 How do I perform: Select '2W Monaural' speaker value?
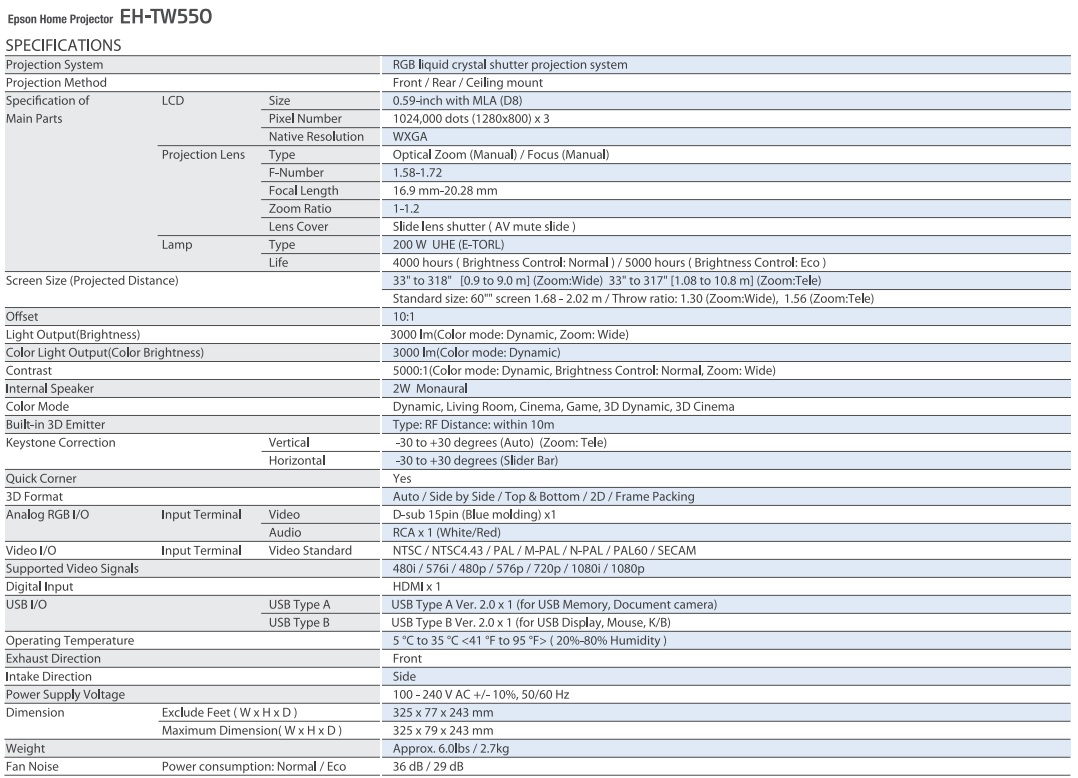[x=430, y=388]
